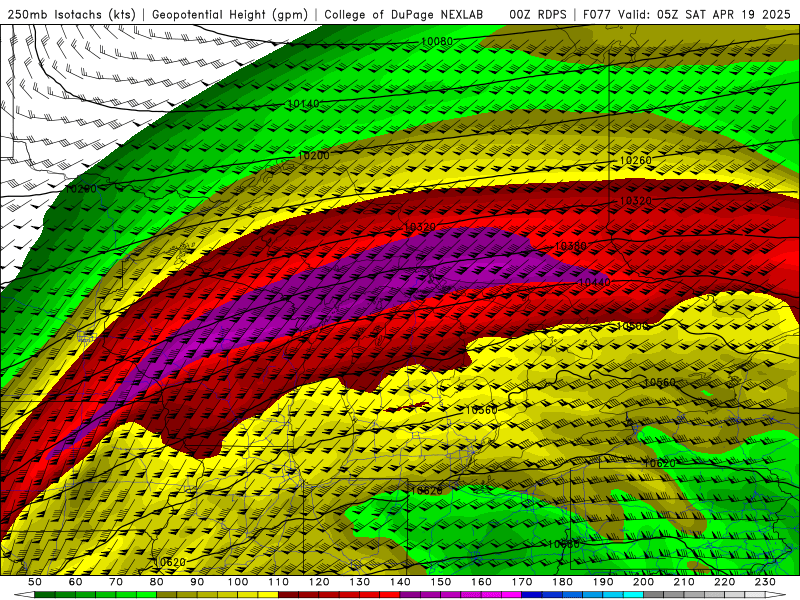This screenshot has width=800, height=600.
Task: Select the 60 kts scale label
Action: tap(76, 582)
